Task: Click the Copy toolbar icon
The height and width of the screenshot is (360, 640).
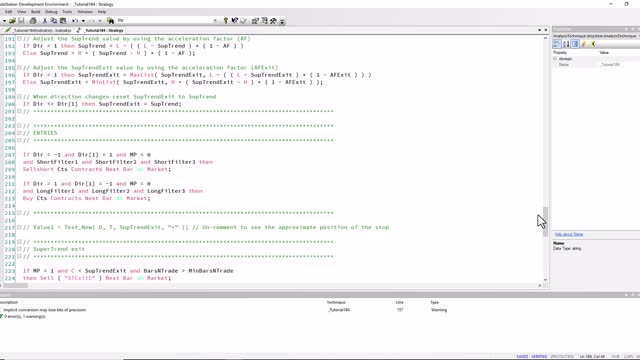Action: pos(53,20)
